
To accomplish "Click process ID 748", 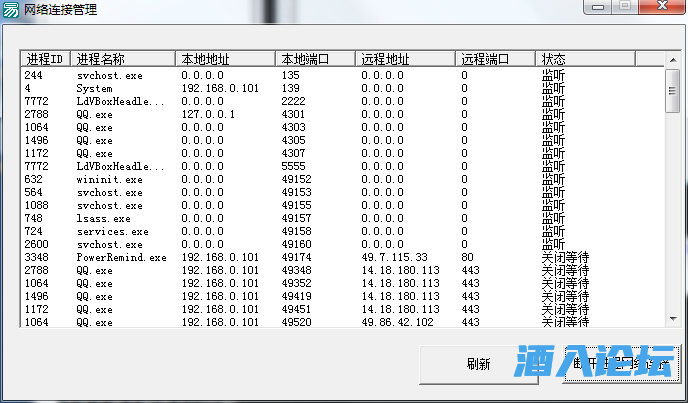I will [x=33, y=218].
